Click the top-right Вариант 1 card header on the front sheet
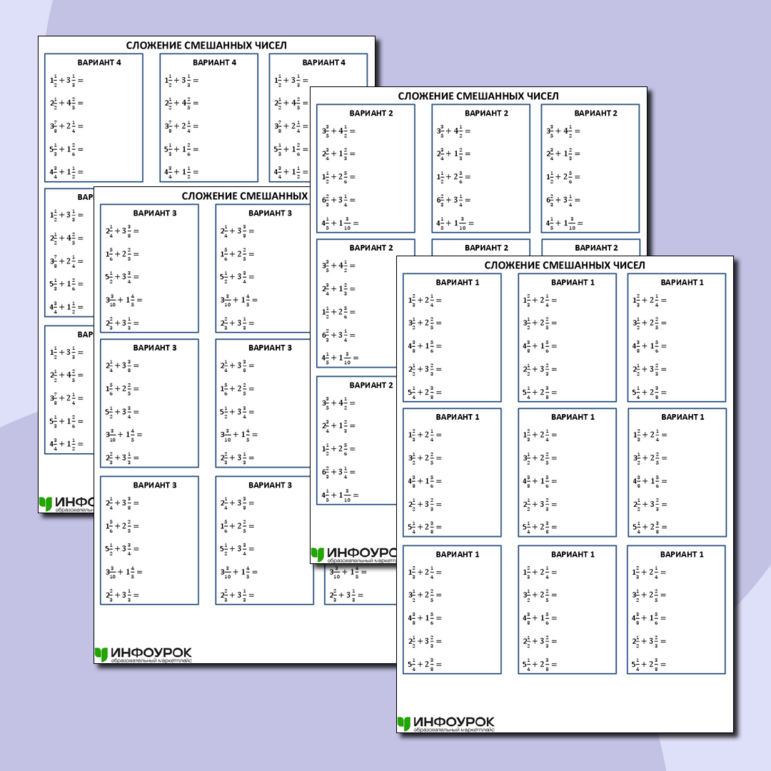The width and height of the screenshot is (771, 771). tap(677, 282)
